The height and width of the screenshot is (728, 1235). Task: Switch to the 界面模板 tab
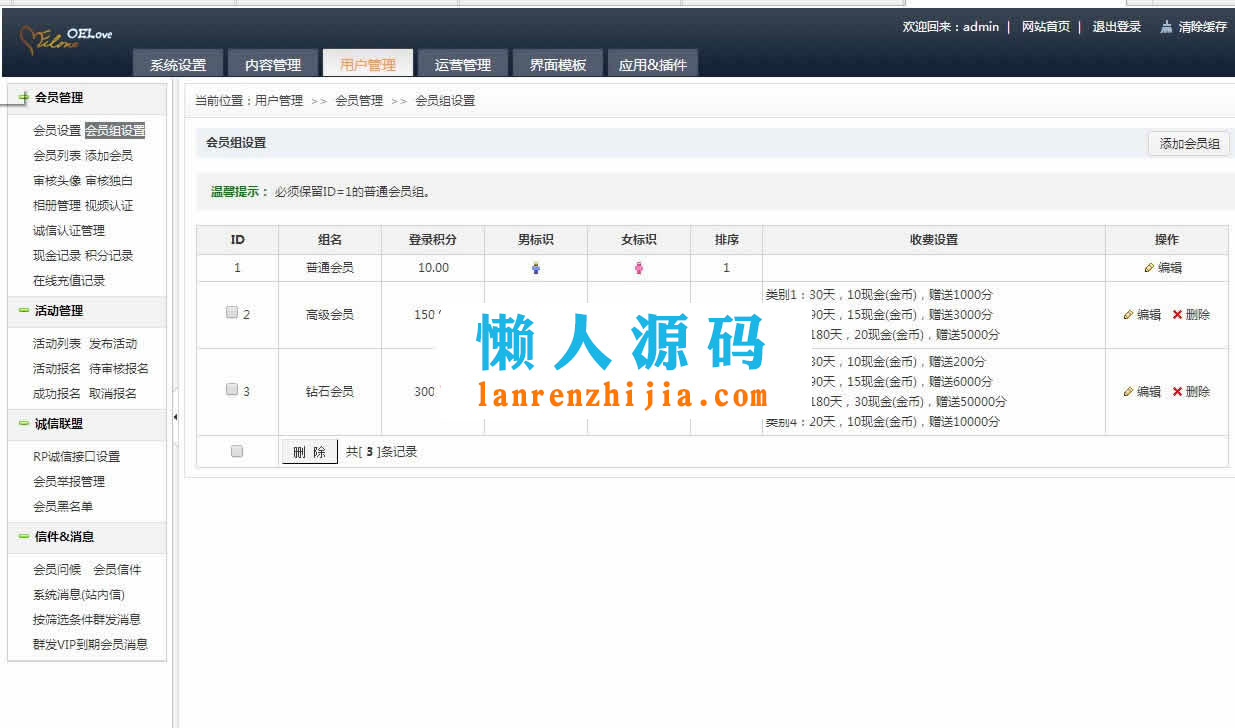(x=557, y=62)
